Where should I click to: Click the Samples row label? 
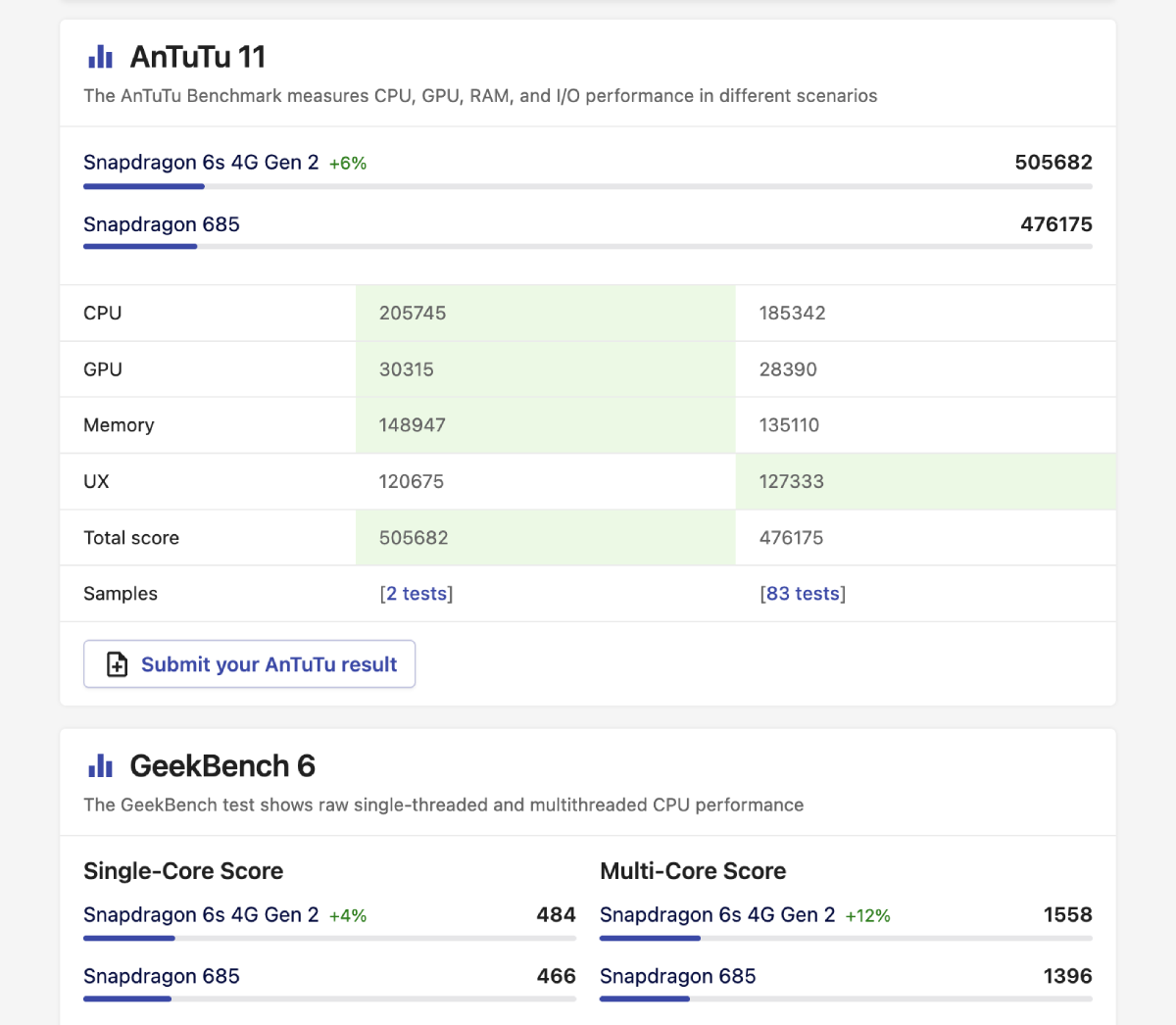click(121, 594)
